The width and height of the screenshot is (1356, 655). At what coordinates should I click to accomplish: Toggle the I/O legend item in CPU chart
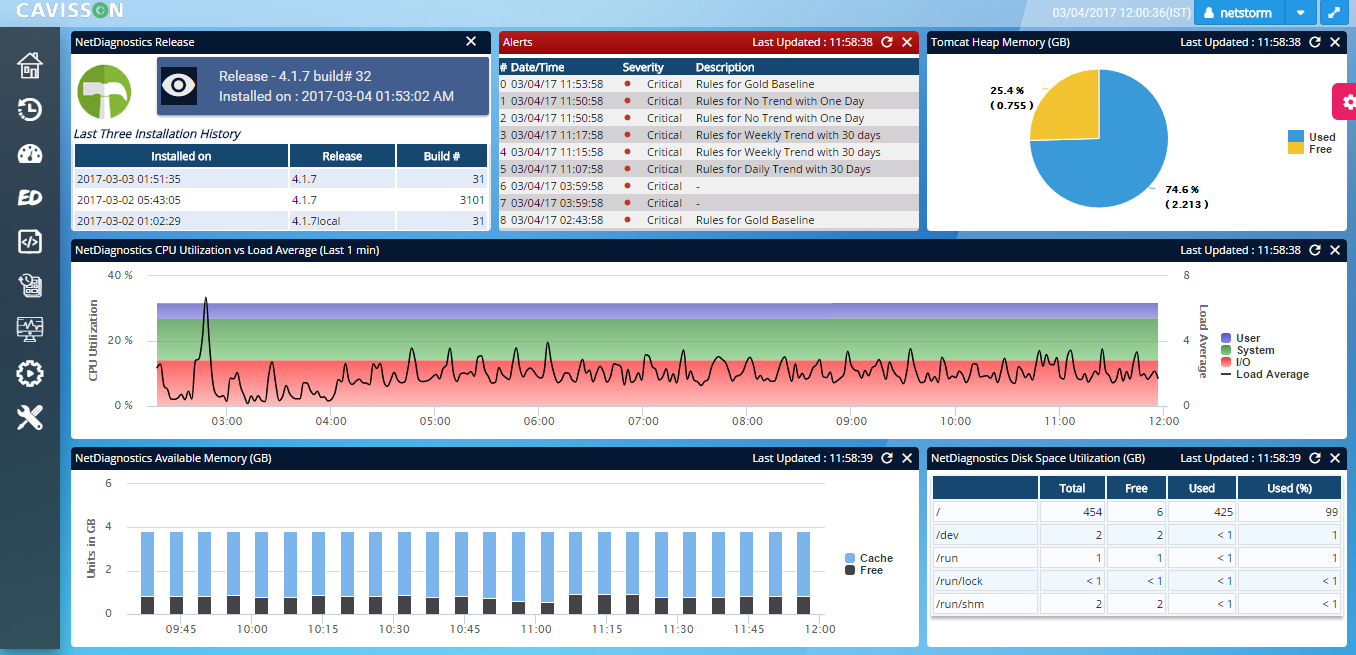point(1235,362)
